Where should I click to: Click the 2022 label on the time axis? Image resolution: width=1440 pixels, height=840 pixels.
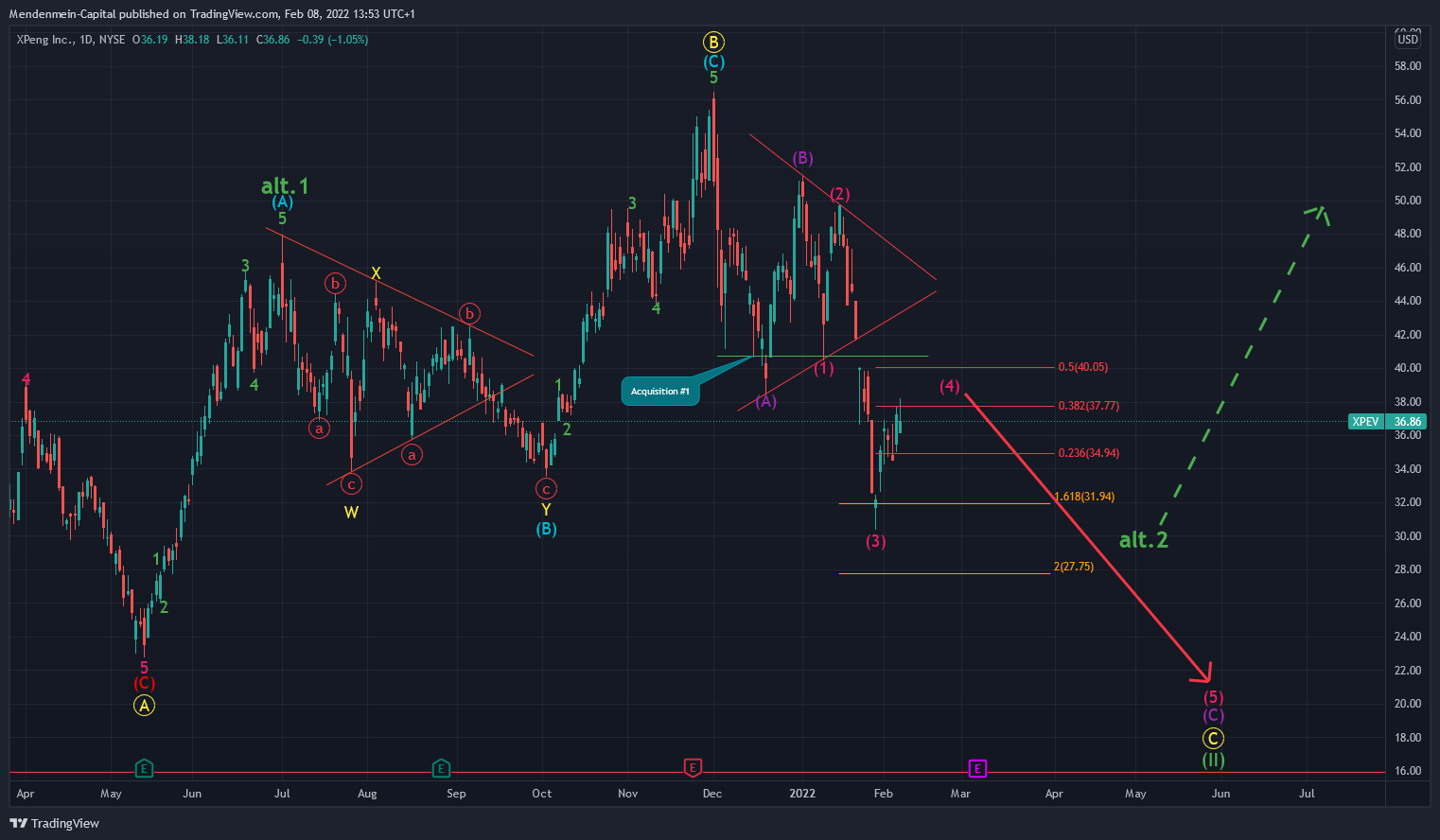point(802,794)
